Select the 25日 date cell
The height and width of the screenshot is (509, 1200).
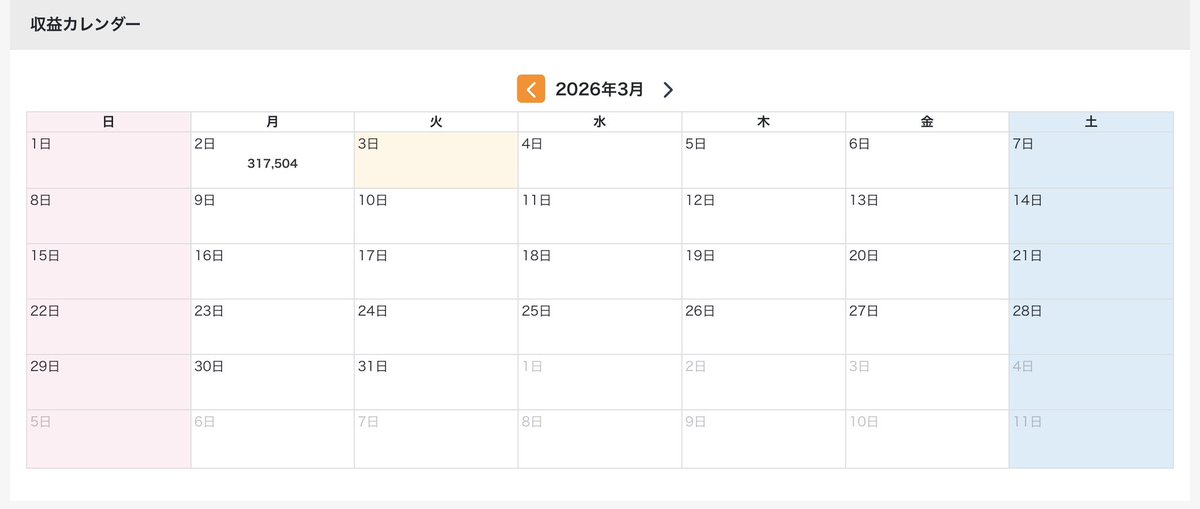tap(600, 327)
